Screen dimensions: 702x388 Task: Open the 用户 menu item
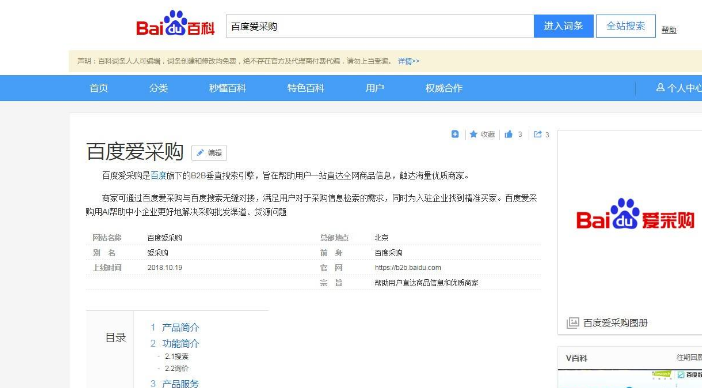(375, 88)
